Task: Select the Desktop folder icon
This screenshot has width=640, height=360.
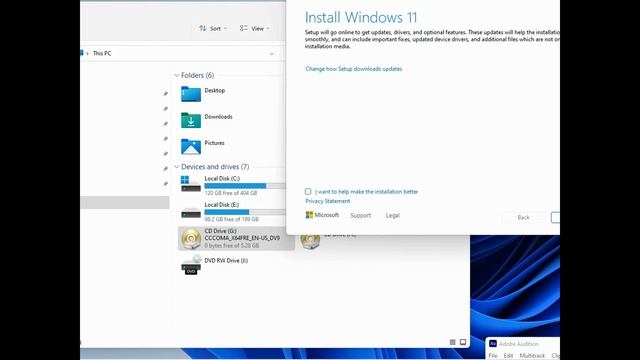Action: [191, 94]
